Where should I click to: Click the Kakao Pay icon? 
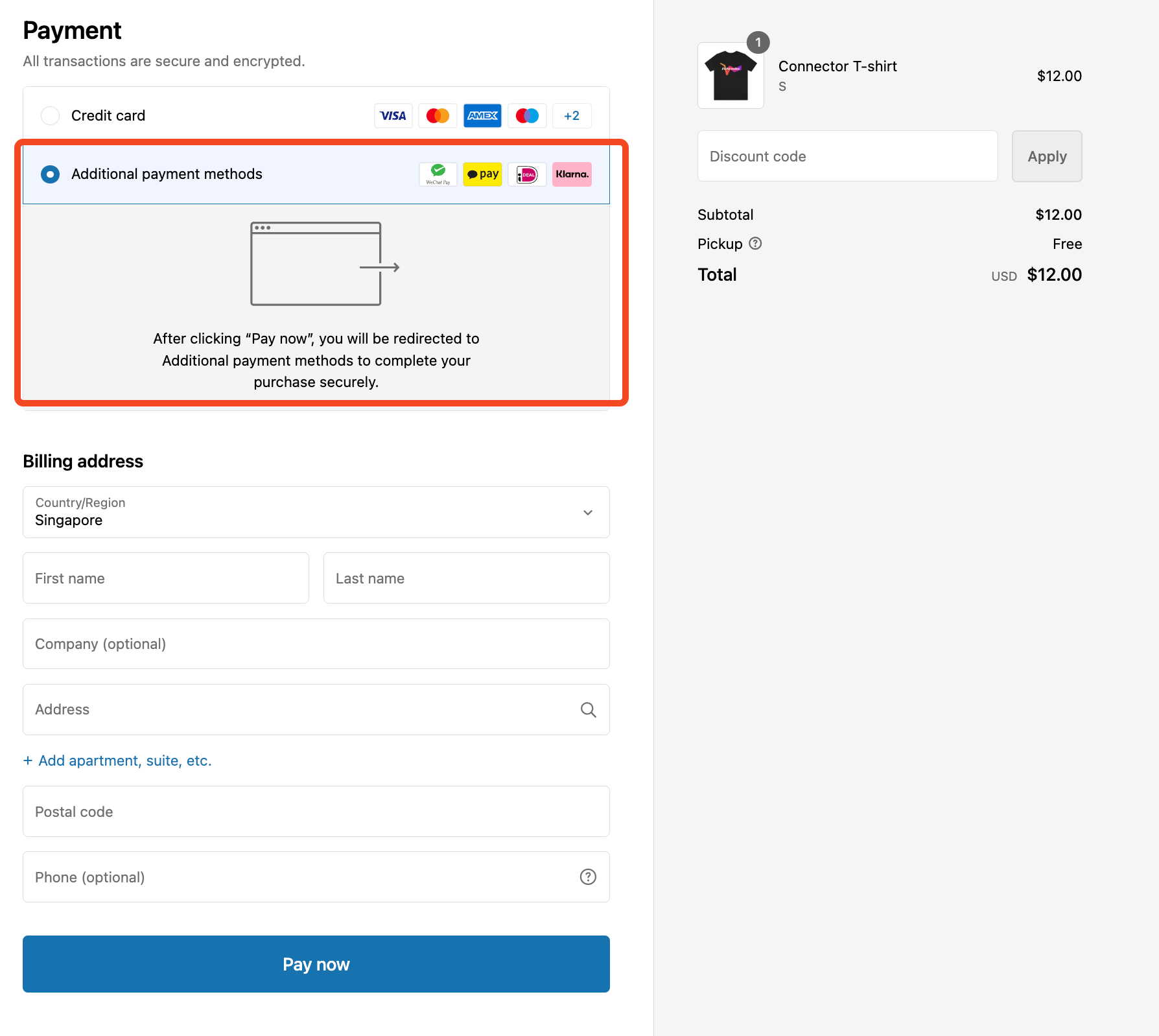[x=482, y=174]
